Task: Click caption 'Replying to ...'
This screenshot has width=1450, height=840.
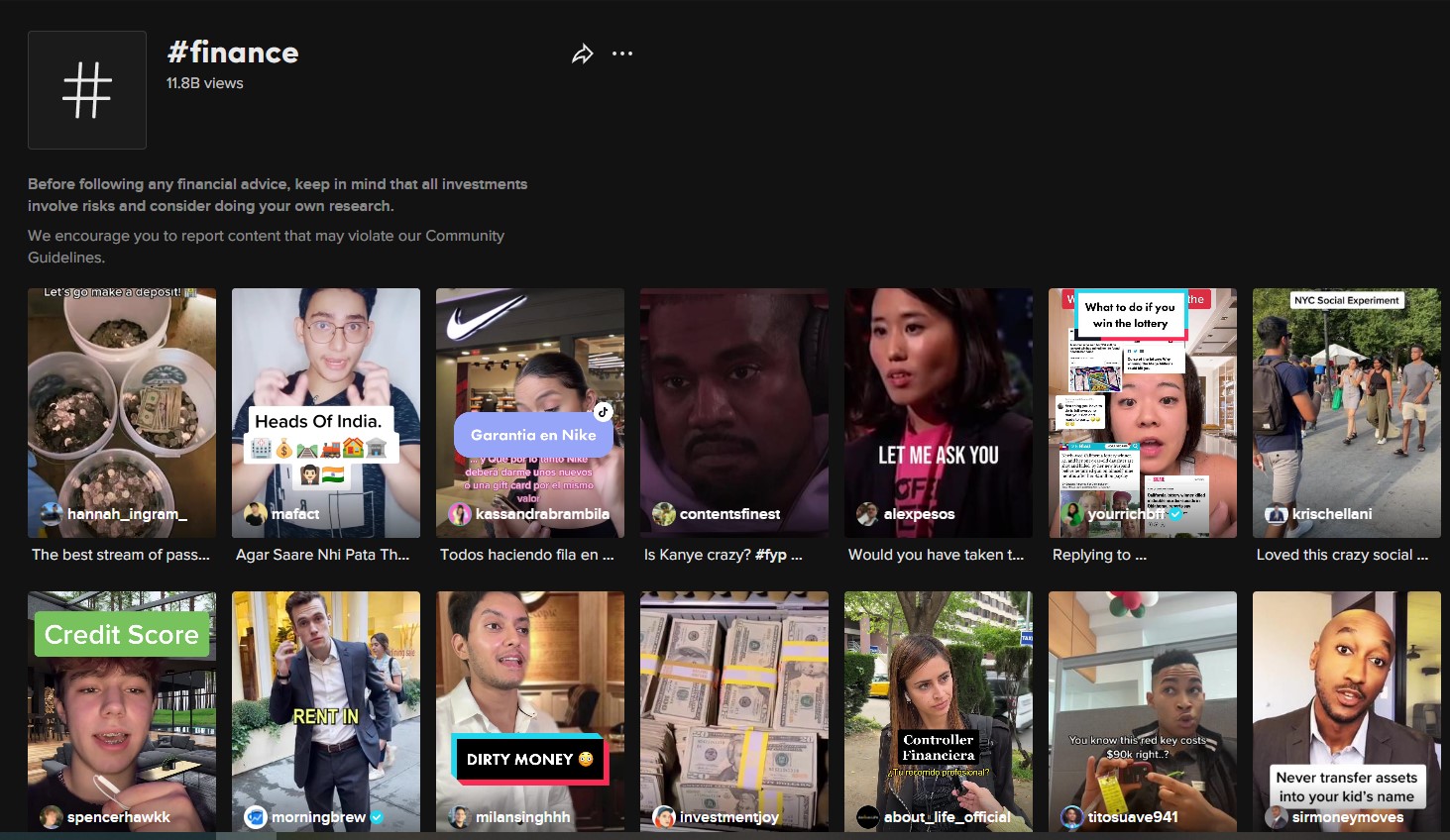Action: (1099, 555)
